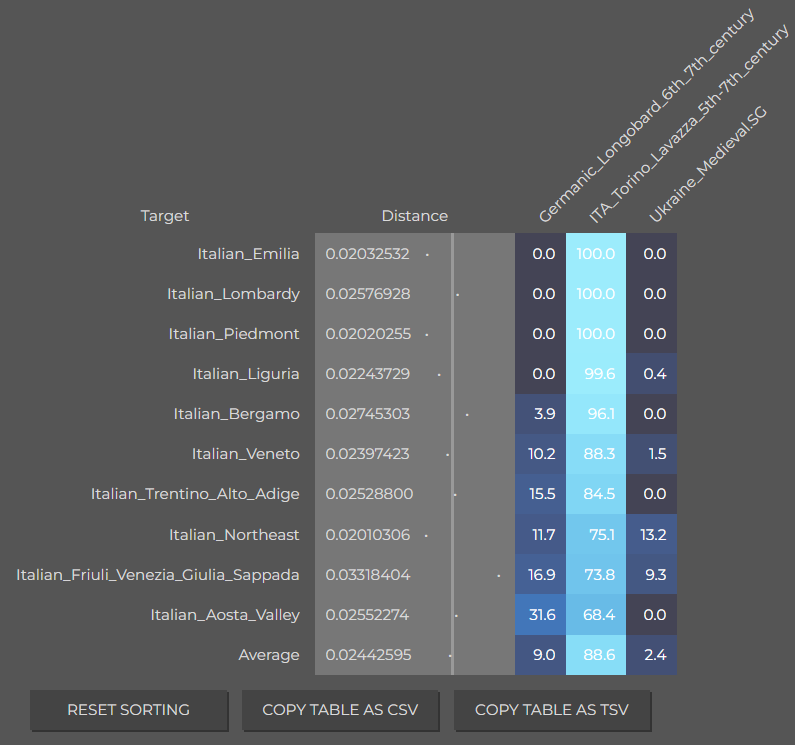Copy the table as CSV

point(340,709)
